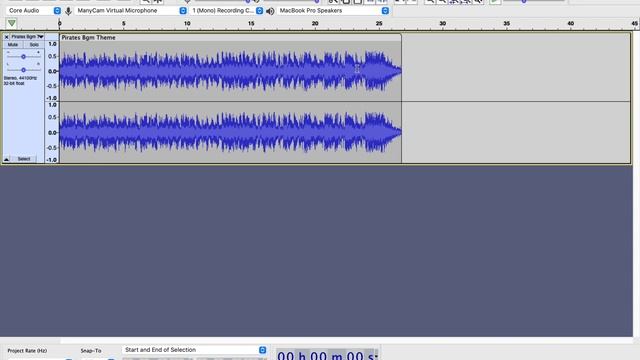Click inside the lower channel waveform
This screenshot has width=640, height=360.
(231, 132)
